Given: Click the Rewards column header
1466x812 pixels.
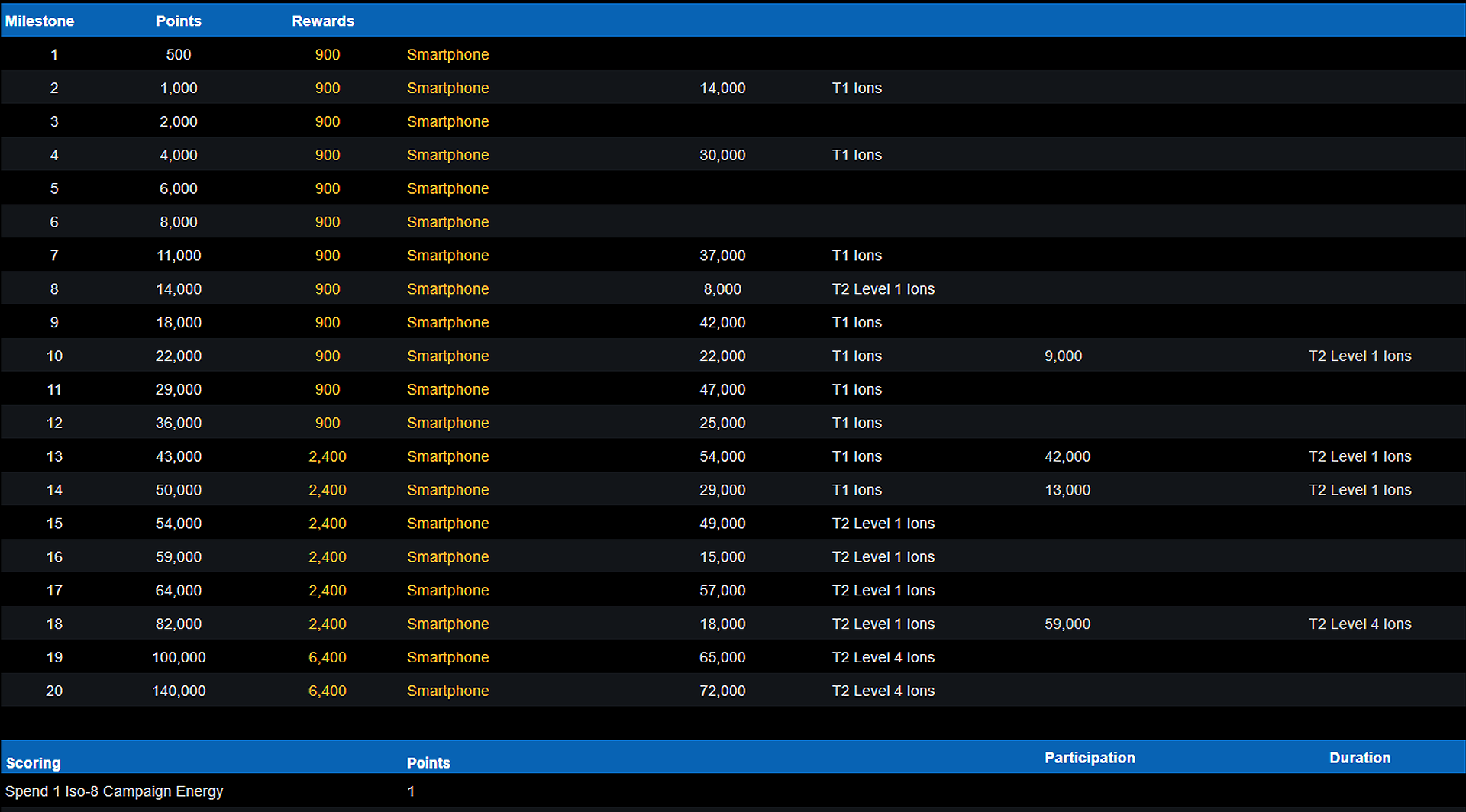Looking at the screenshot, I should [322, 21].
